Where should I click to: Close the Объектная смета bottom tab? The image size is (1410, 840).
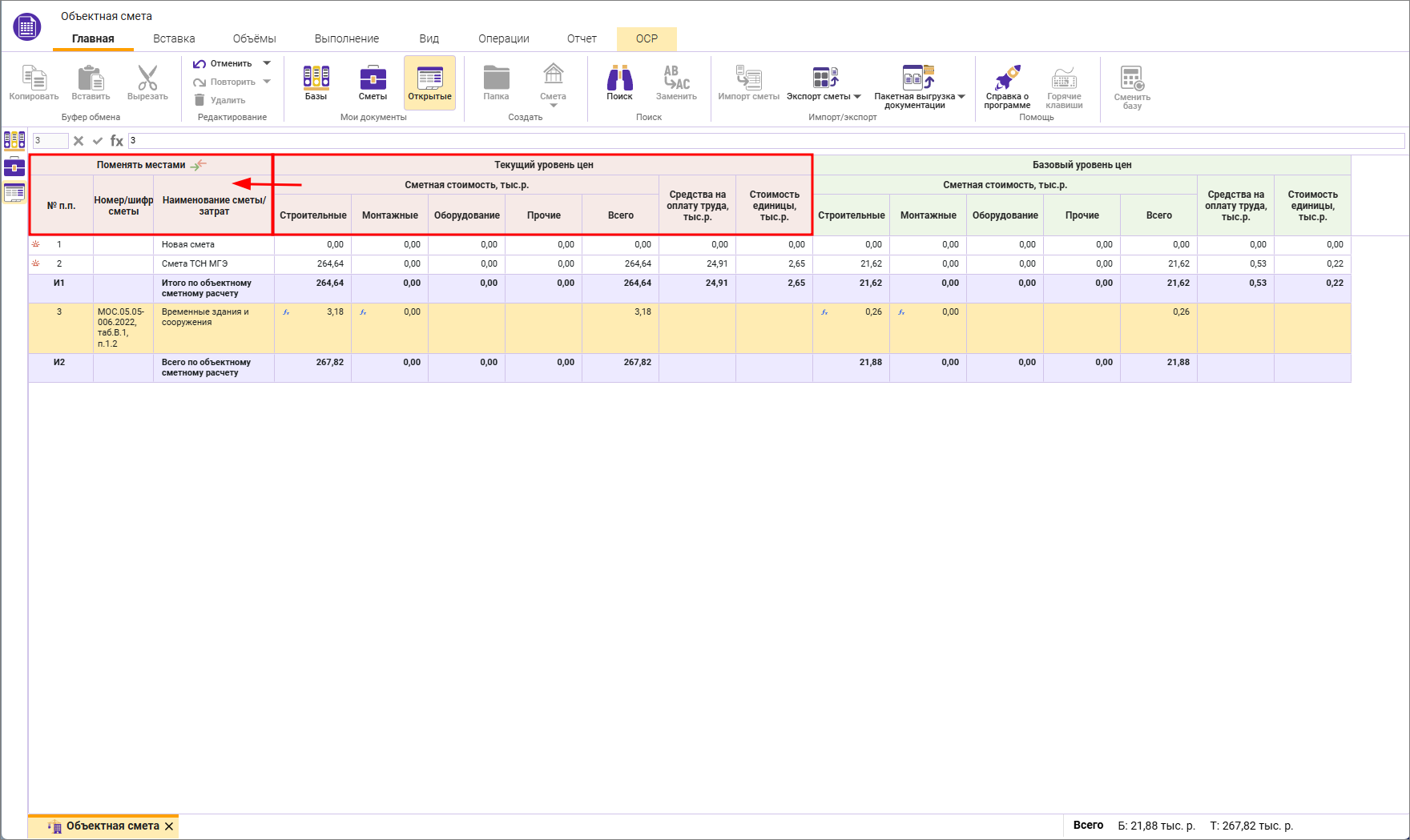tap(169, 826)
